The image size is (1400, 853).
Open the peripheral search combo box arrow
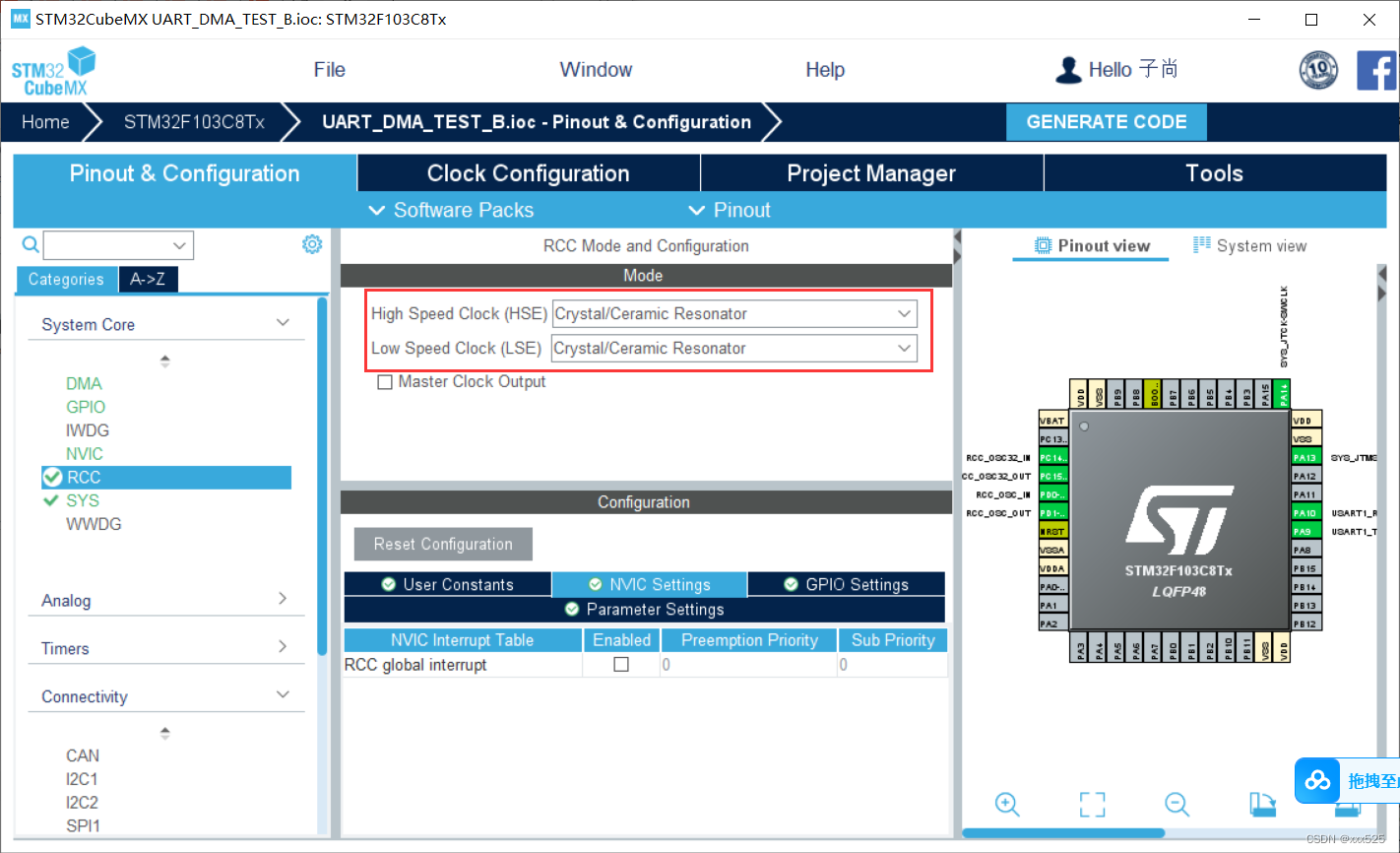click(179, 245)
